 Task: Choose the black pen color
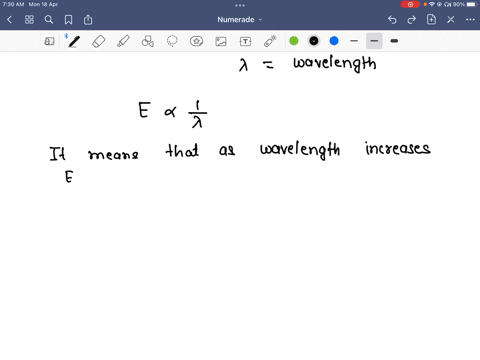(314, 41)
